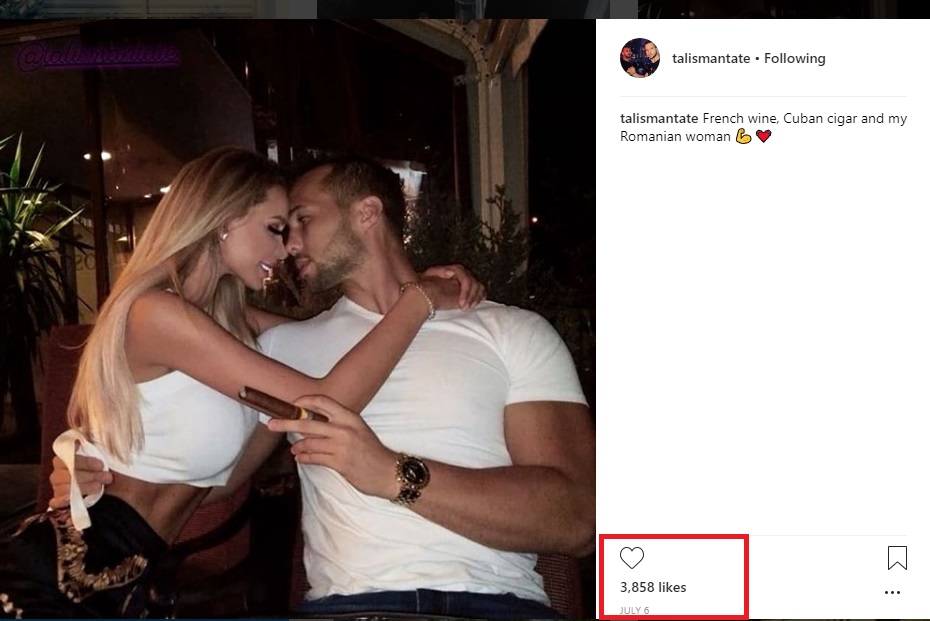
Task: Click the red heart emoji in caption
Action: click(x=764, y=136)
